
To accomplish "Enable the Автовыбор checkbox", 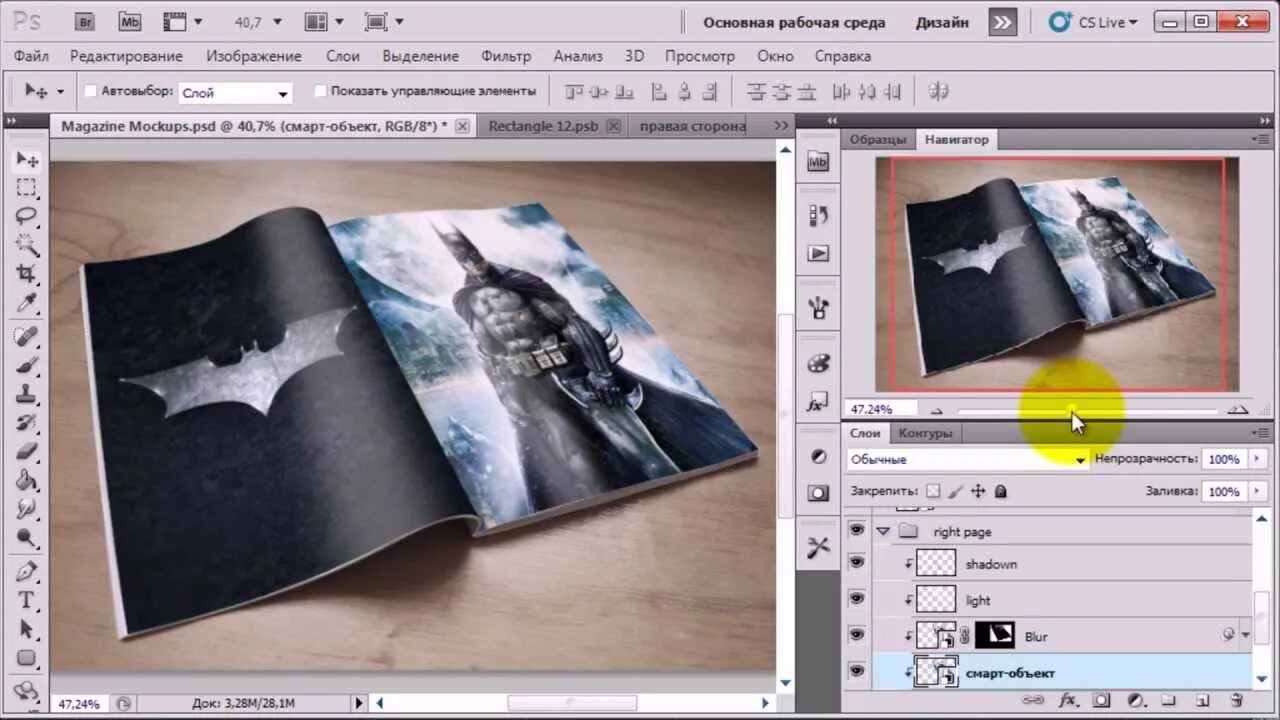I will coord(90,91).
